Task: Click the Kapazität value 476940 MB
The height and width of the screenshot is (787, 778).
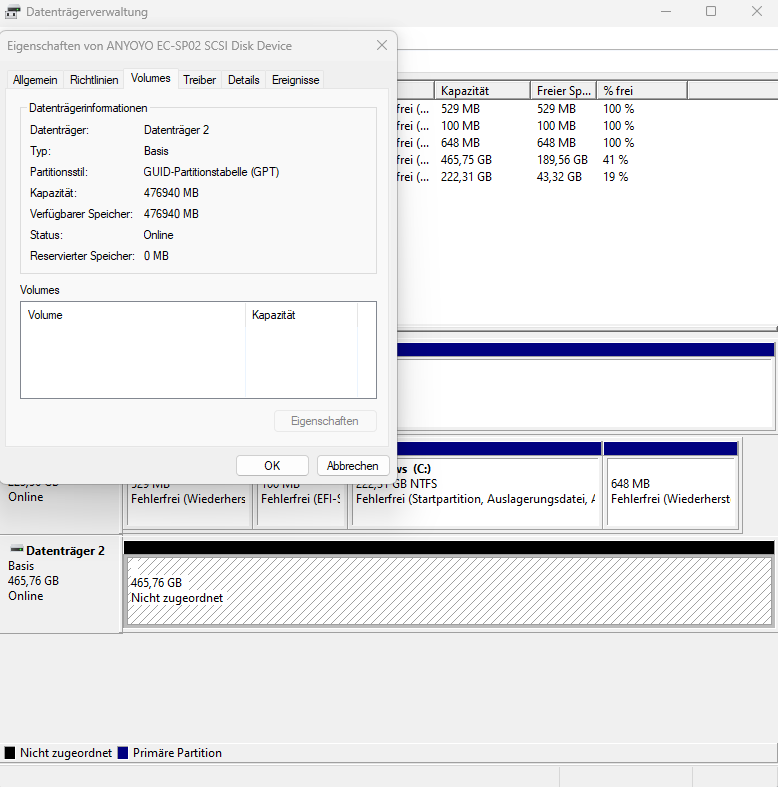Action: (x=171, y=193)
